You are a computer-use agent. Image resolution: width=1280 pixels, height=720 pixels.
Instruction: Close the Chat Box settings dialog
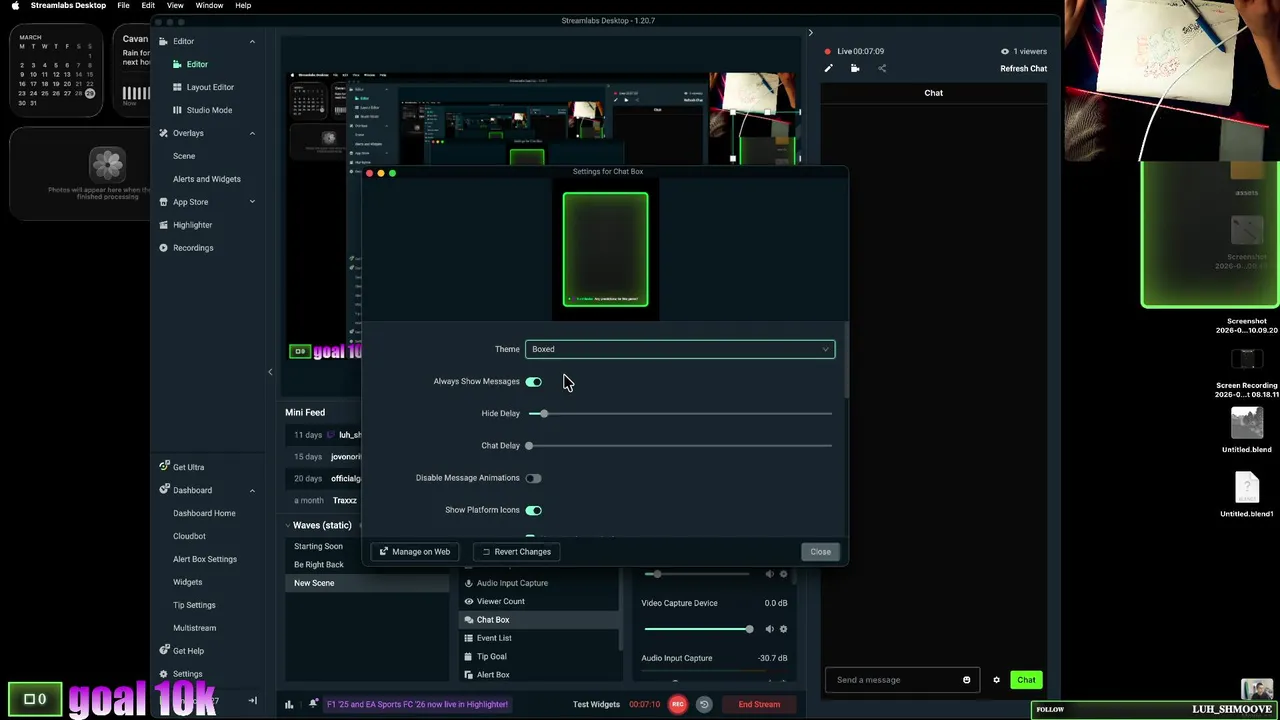click(820, 552)
